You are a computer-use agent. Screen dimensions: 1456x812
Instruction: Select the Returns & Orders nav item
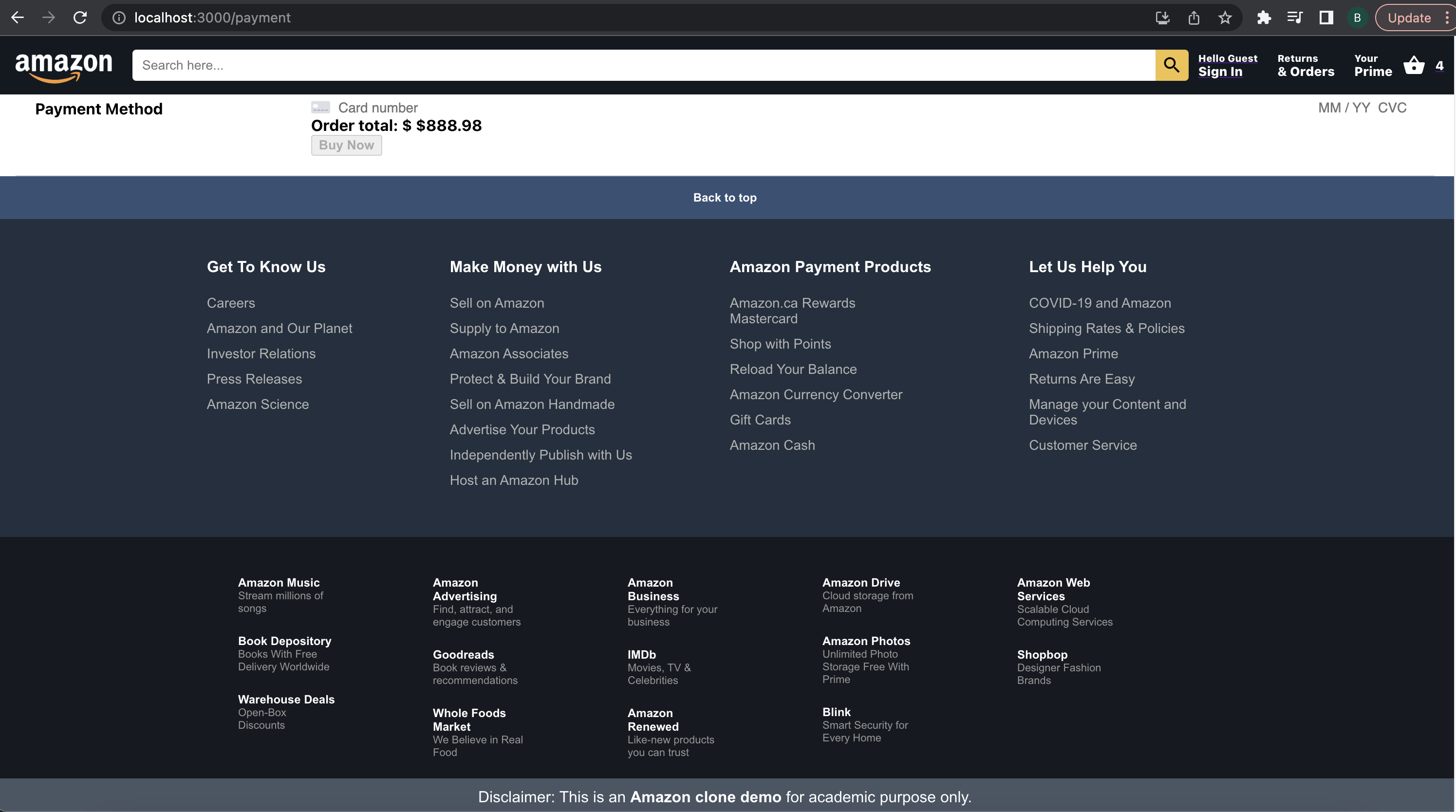click(x=1306, y=65)
